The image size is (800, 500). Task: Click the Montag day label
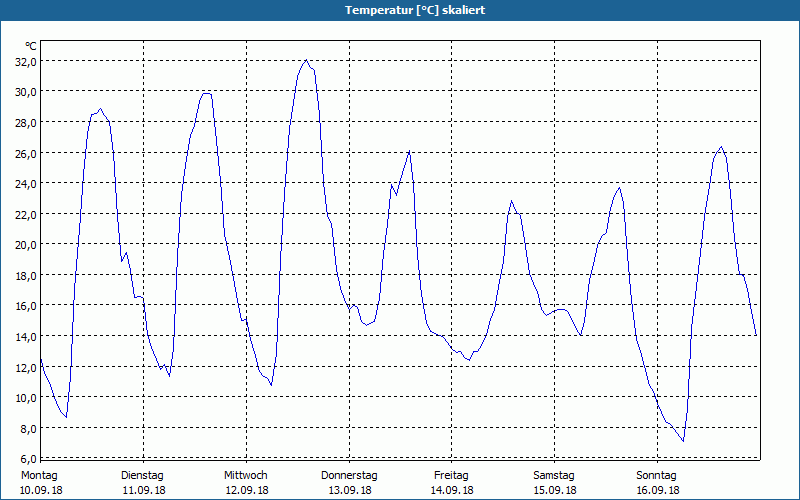pyautogui.click(x=39, y=476)
